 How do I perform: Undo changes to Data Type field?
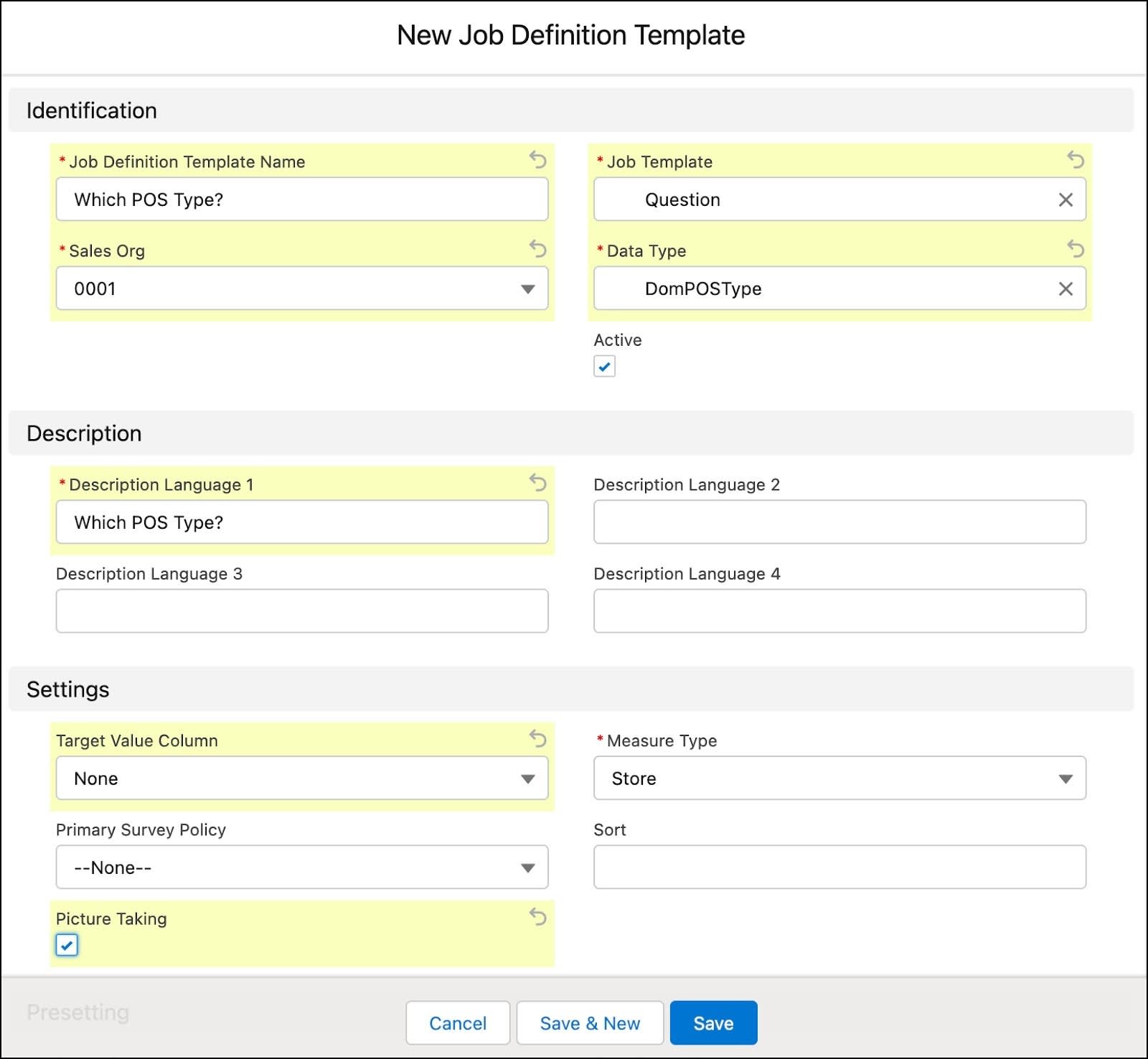click(x=1075, y=248)
